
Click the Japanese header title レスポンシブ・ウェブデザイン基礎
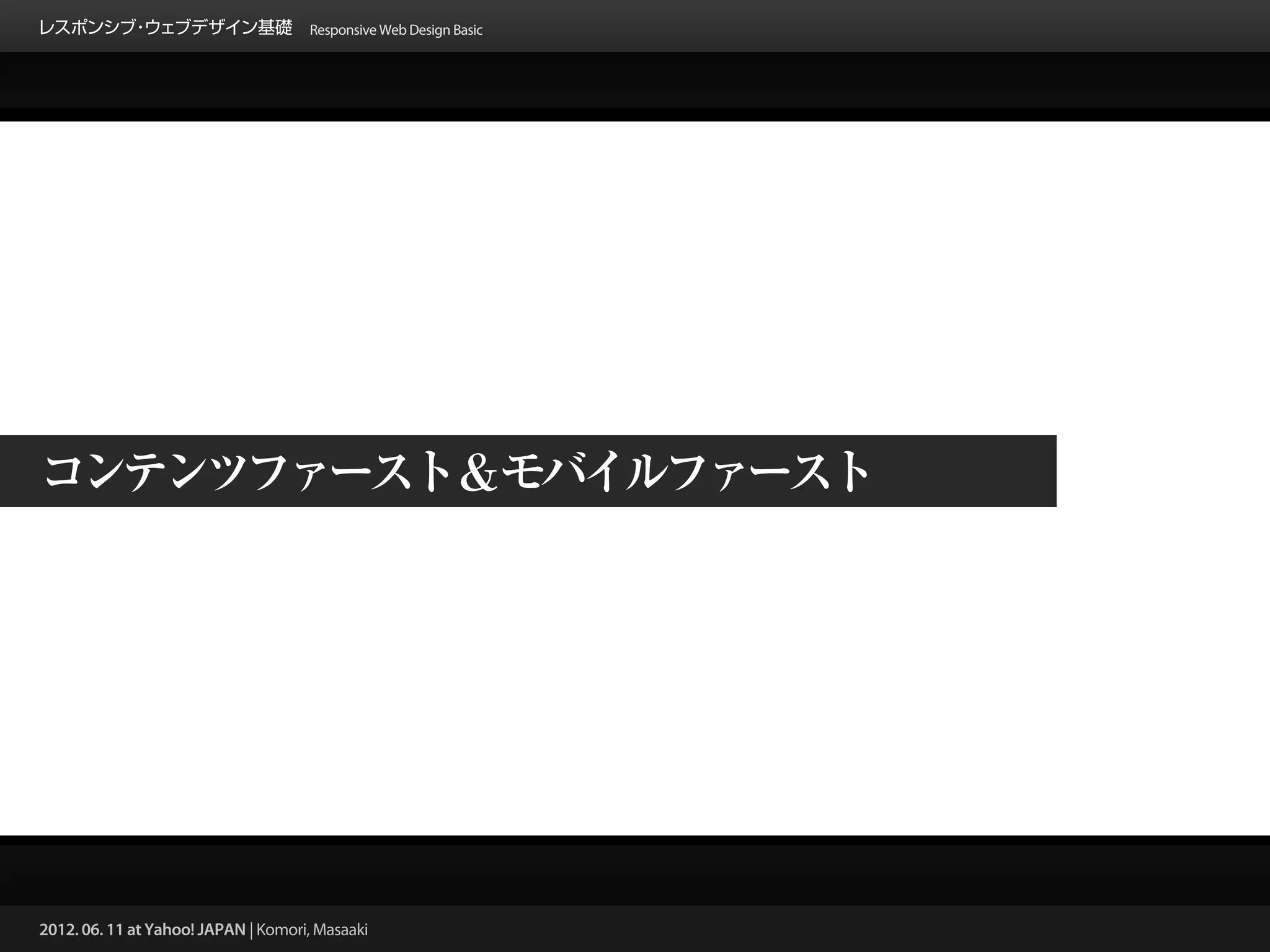(166, 28)
